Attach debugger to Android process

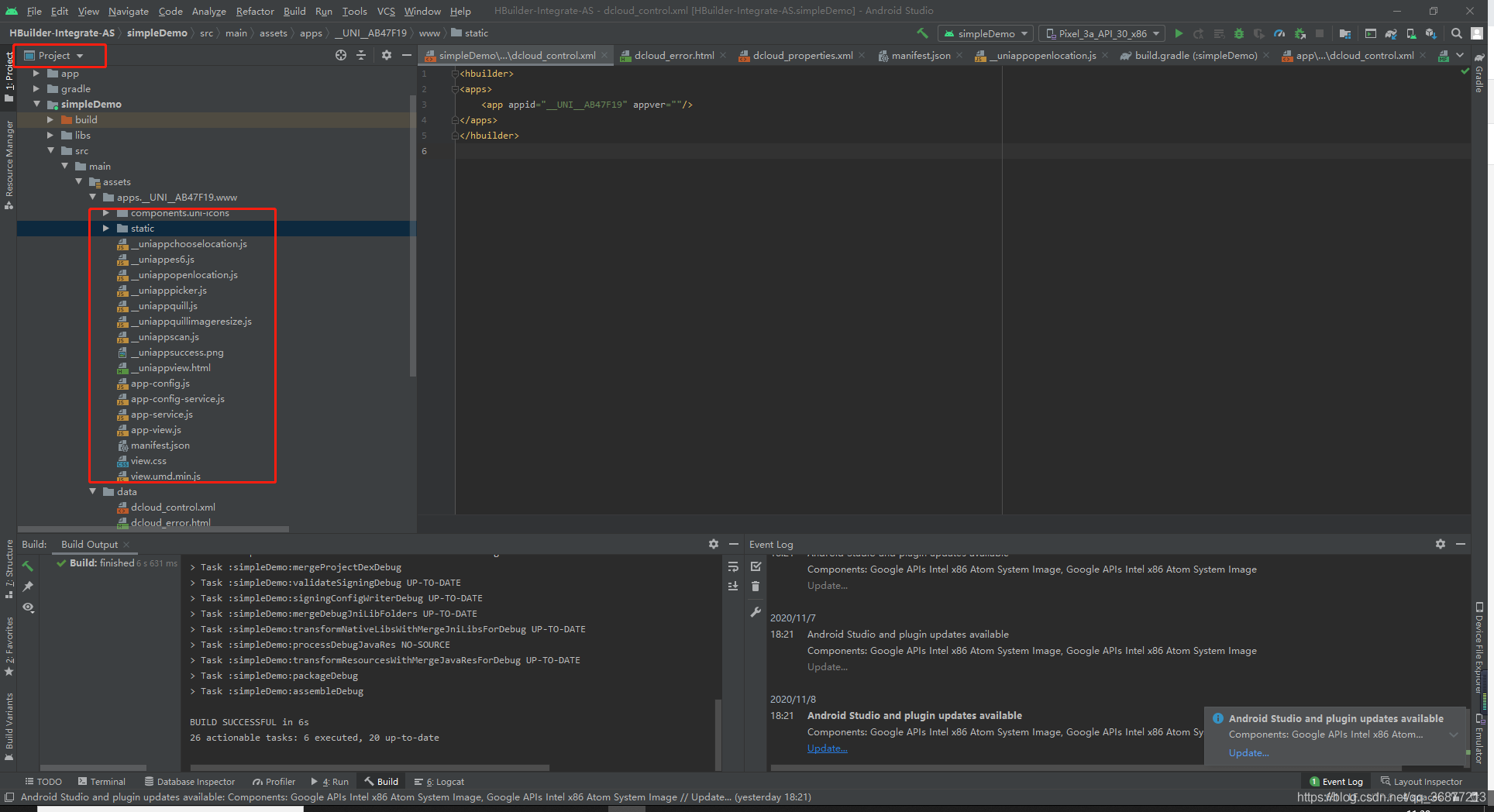[x=1300, y=33]
